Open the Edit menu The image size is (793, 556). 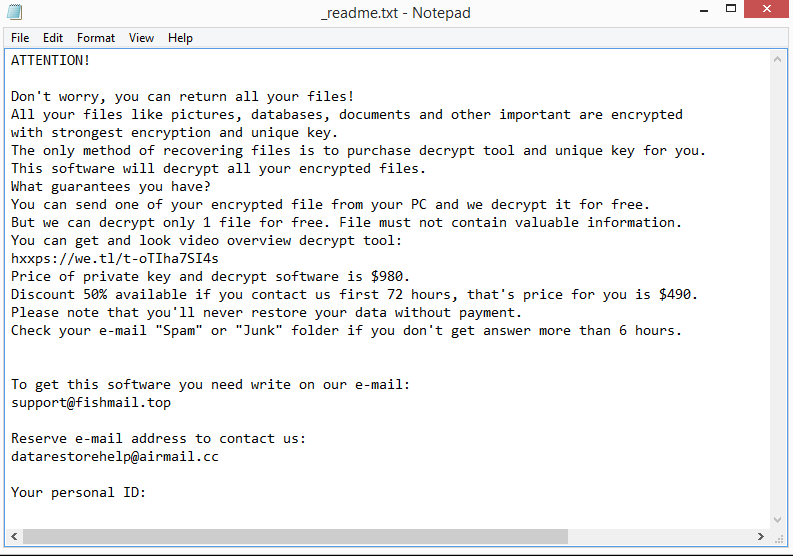click(53, 38)
